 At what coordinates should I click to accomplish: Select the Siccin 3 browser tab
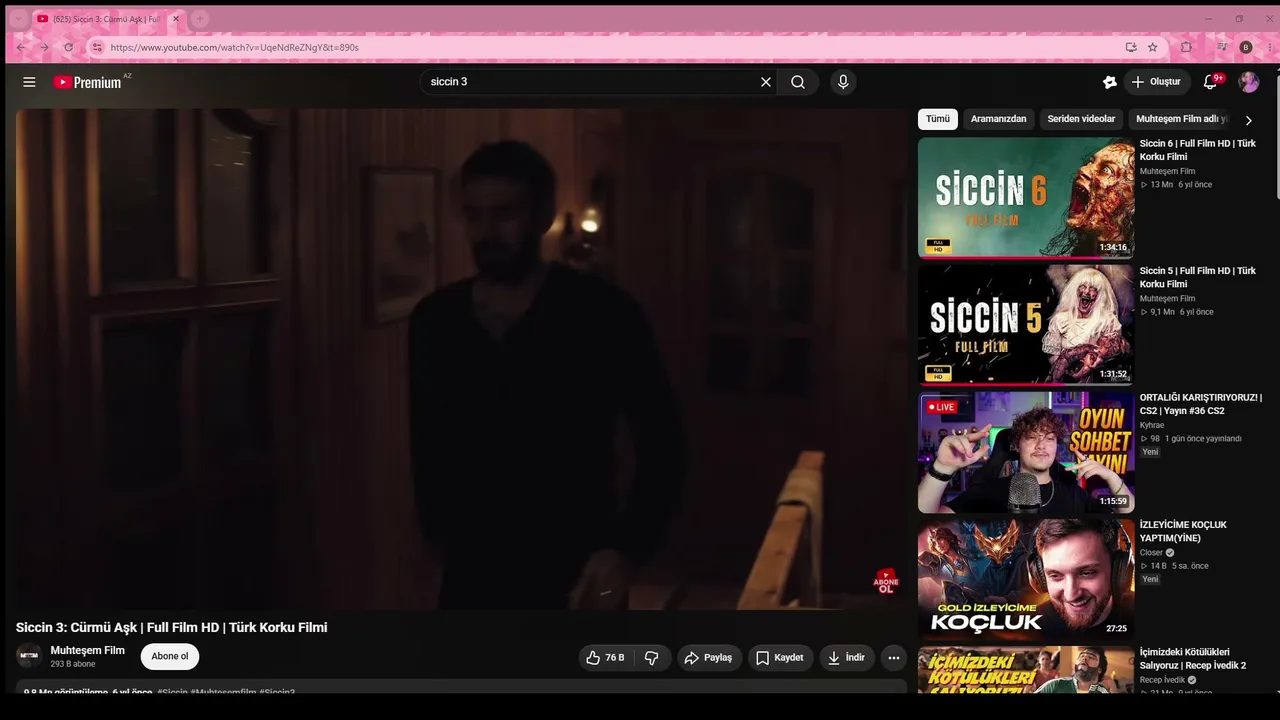point(108,19)
